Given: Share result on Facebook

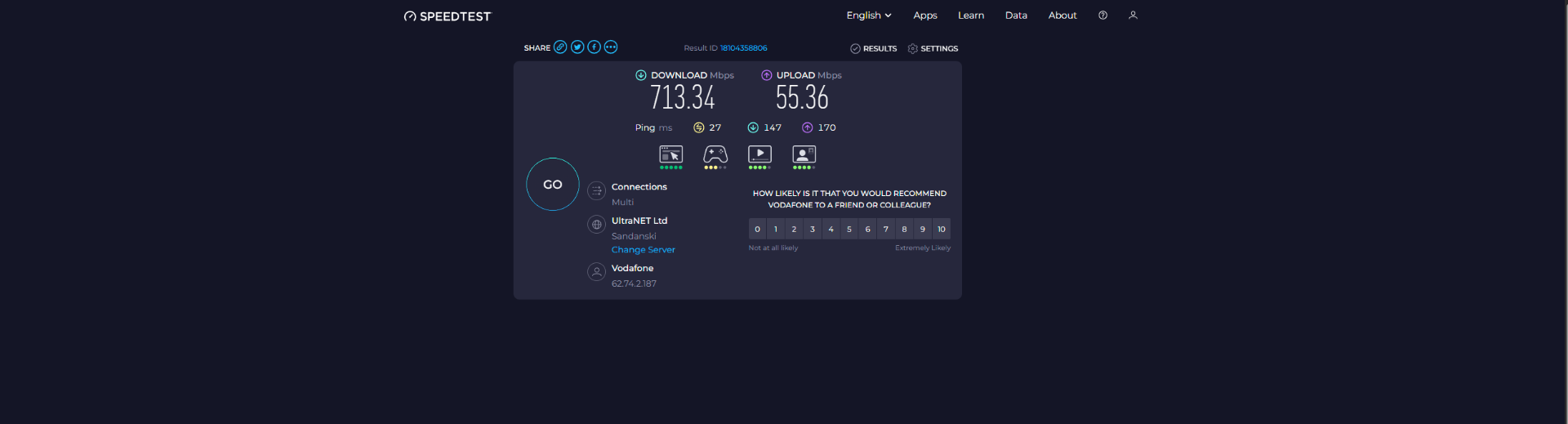Looking at the screenshot, I should click(594, 47).
